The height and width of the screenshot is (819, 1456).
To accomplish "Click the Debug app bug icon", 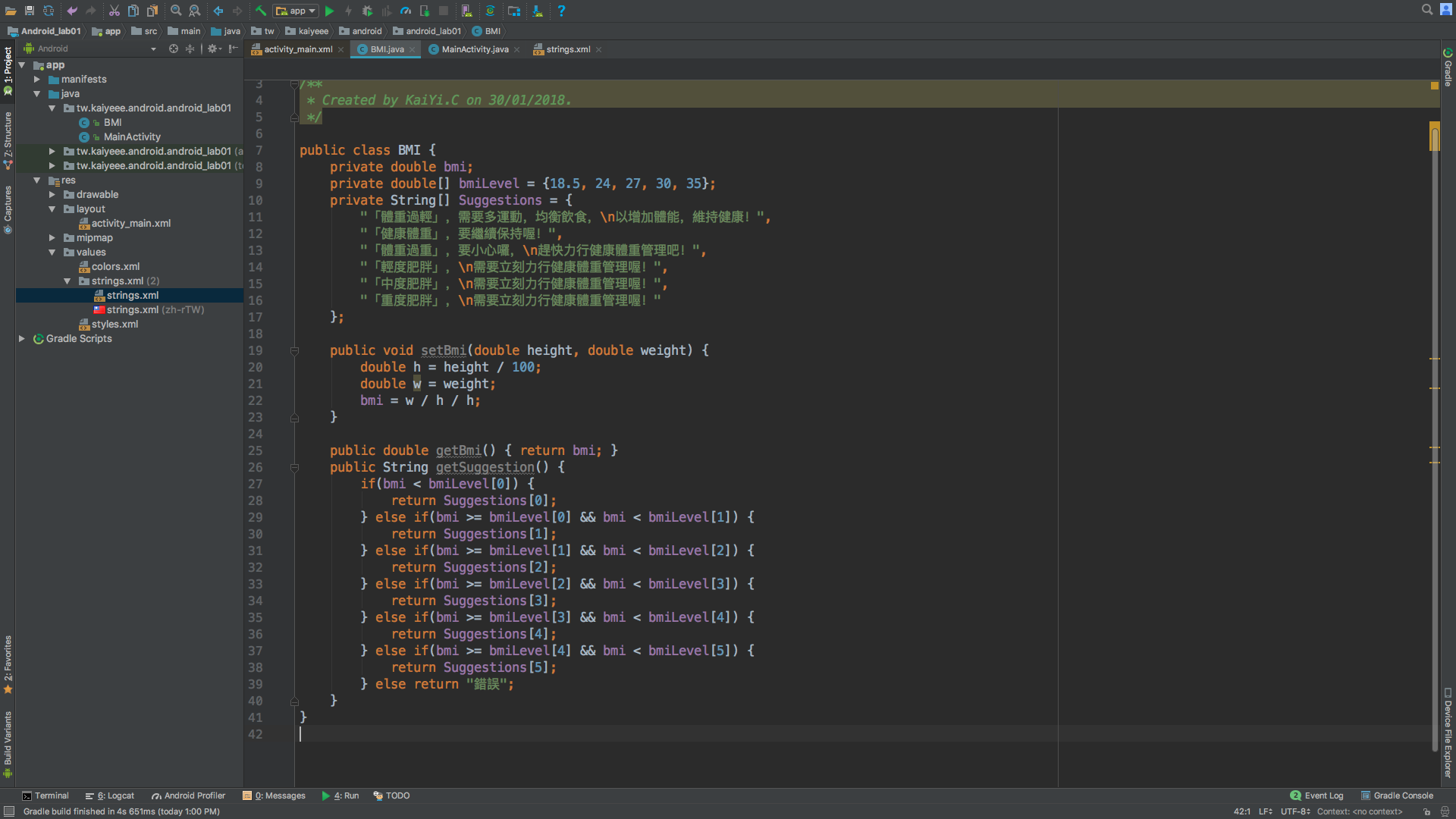I will coord(368,11).
